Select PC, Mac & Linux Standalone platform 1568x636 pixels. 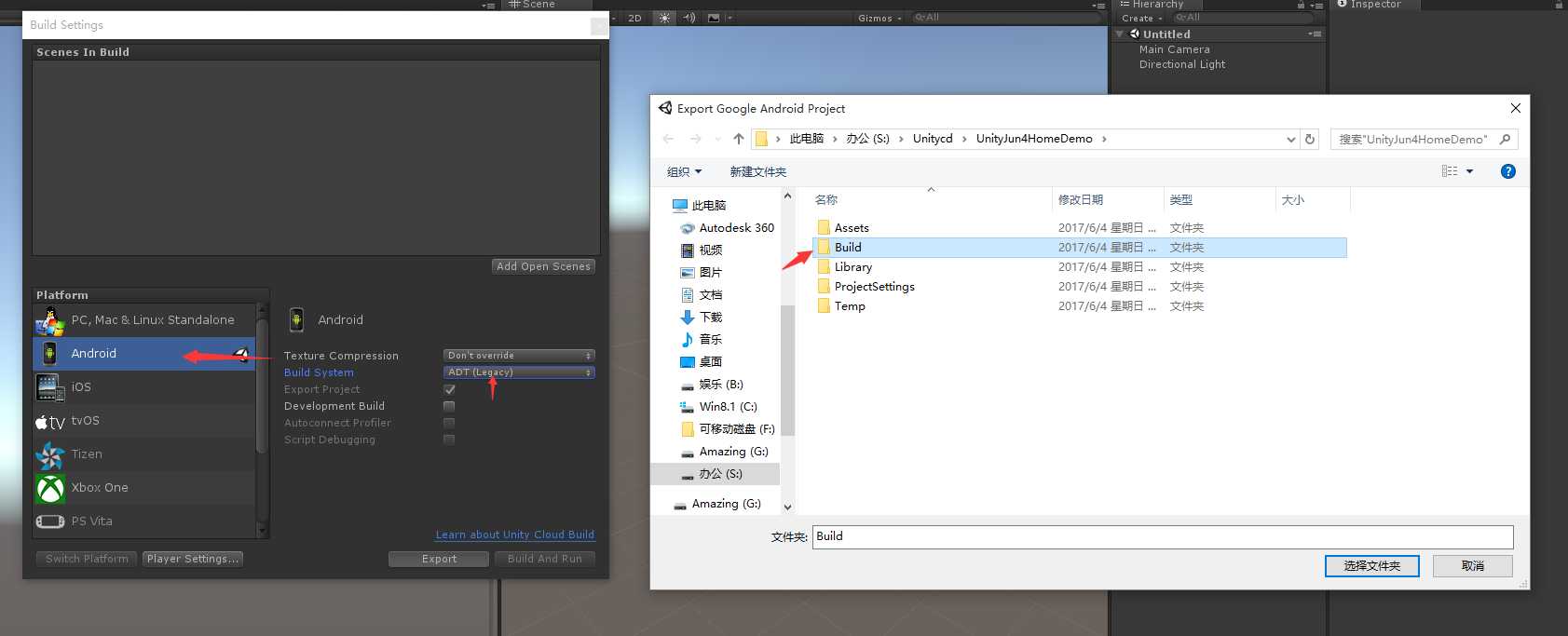pos(144,319)
